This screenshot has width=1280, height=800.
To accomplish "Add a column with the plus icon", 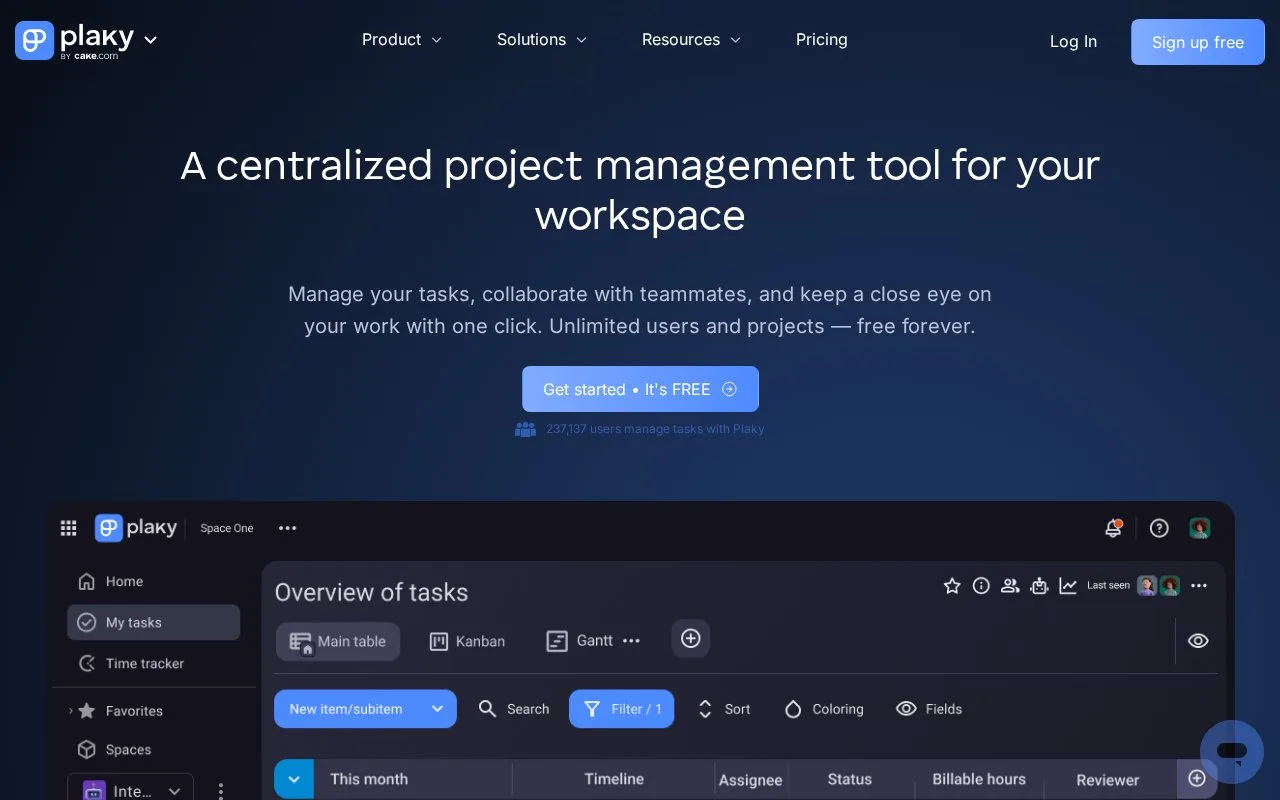I will click(1197, 778).
